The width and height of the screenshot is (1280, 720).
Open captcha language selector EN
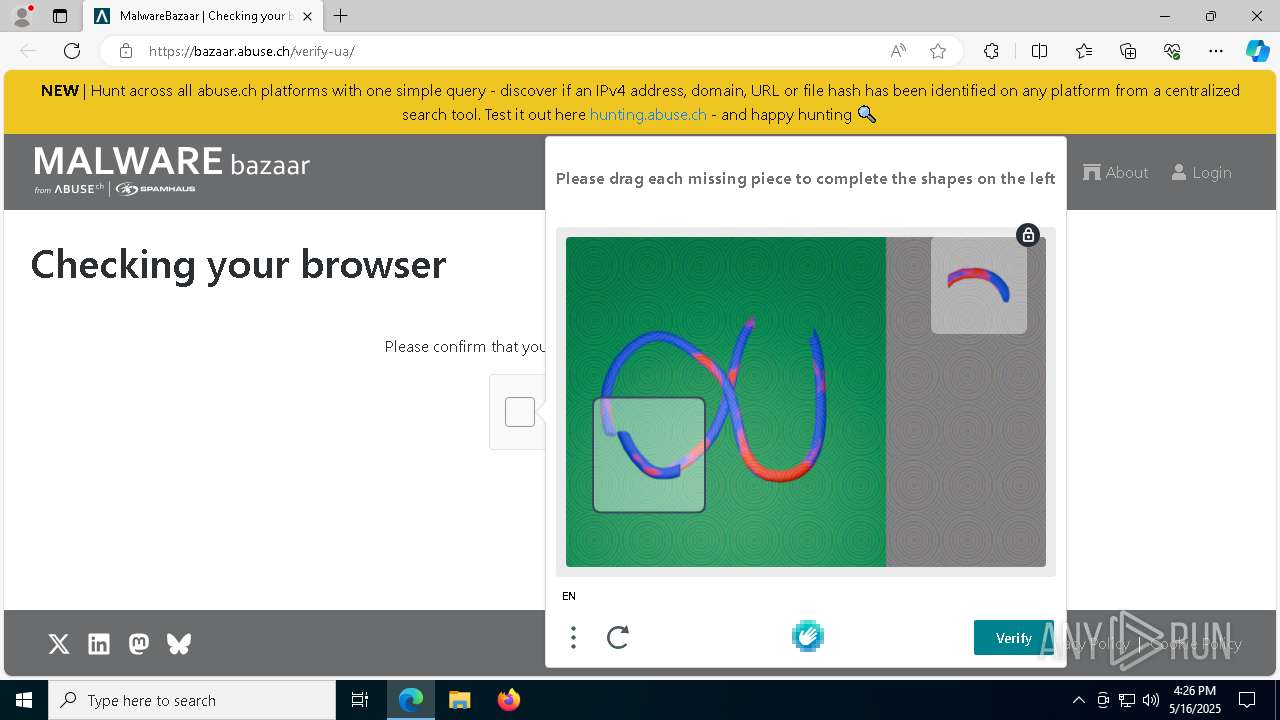click(569, 596)
